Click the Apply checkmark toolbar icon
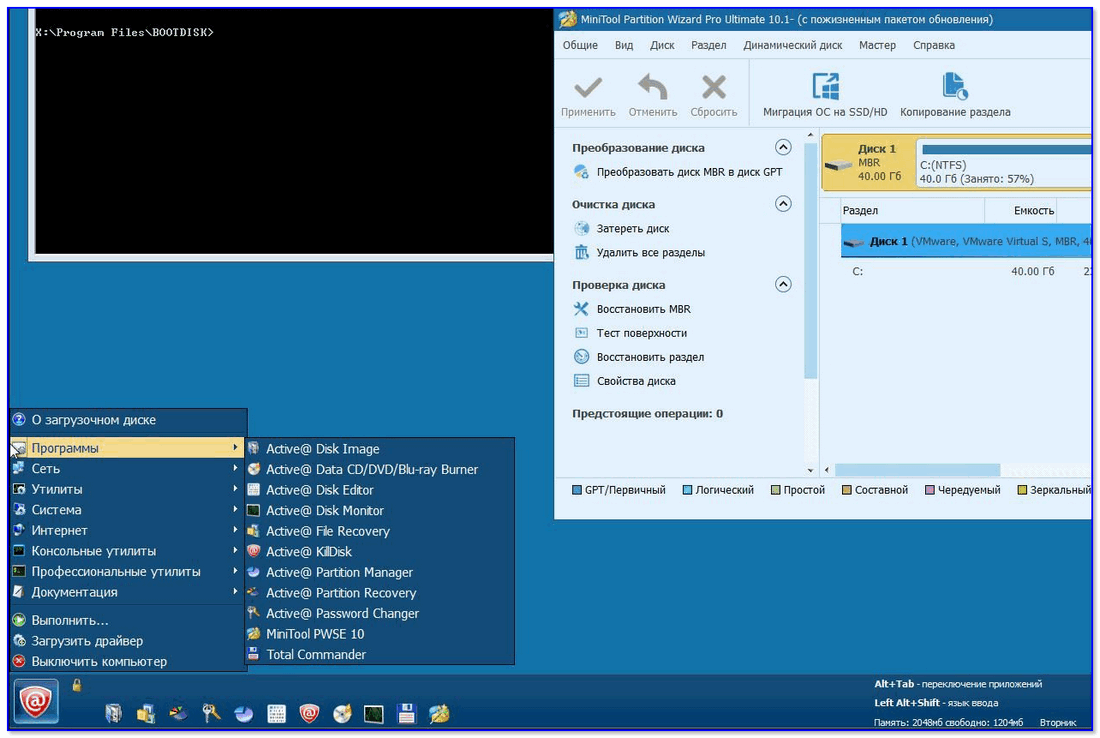This screenshot has width=1100, height=738. [588, 88]
